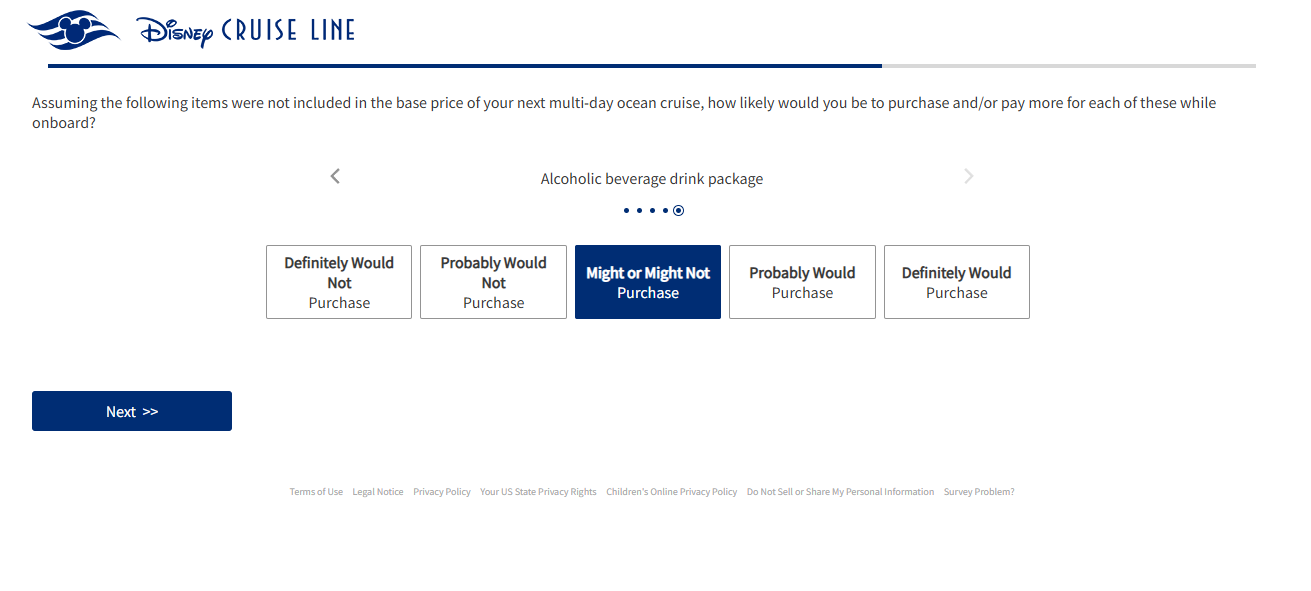Viewport: 1311px width, 591px height.
Task: Go to previous item with left chevron
Action: [x=335, y=176]
